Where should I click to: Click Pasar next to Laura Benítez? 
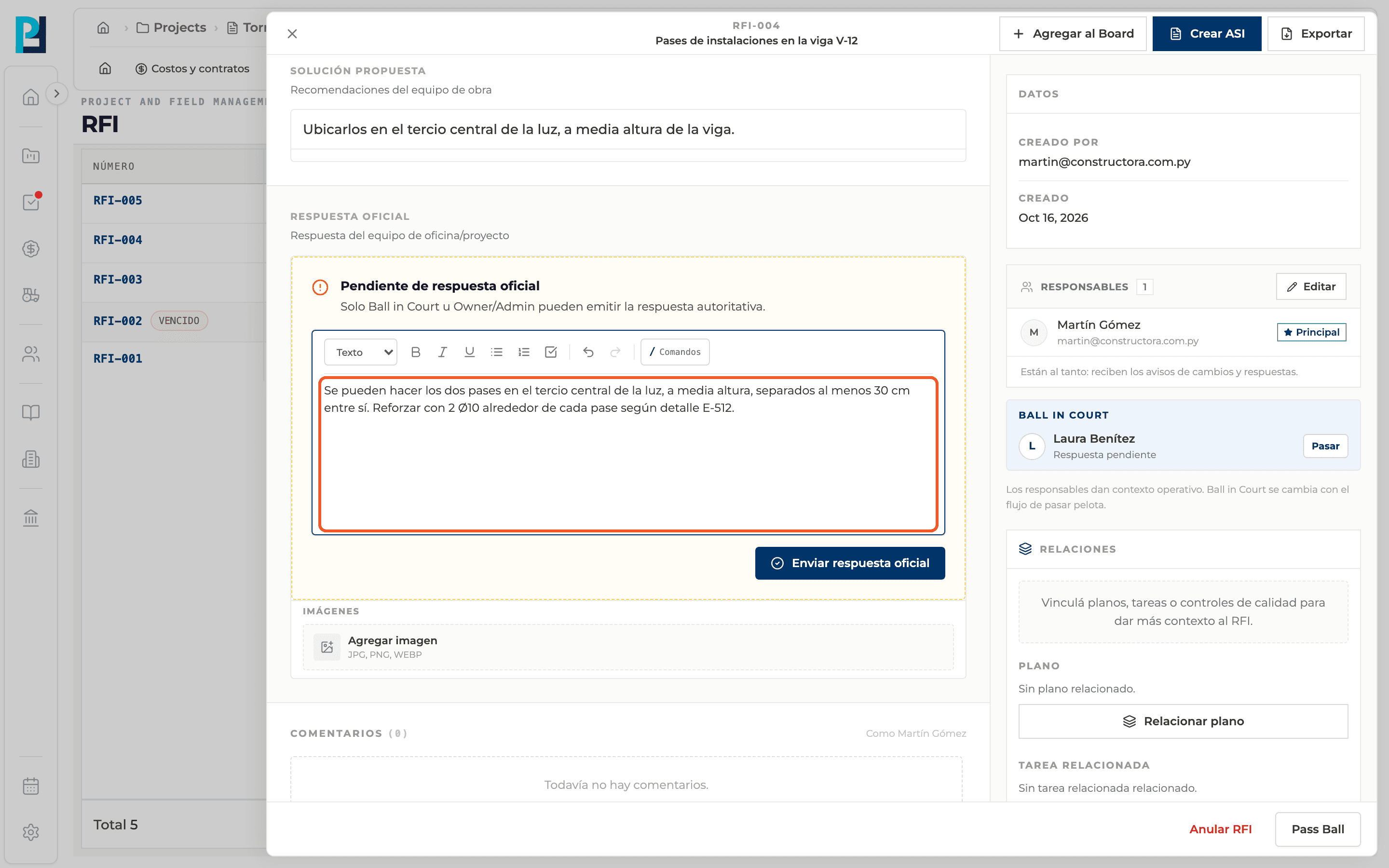[1325, 446]
